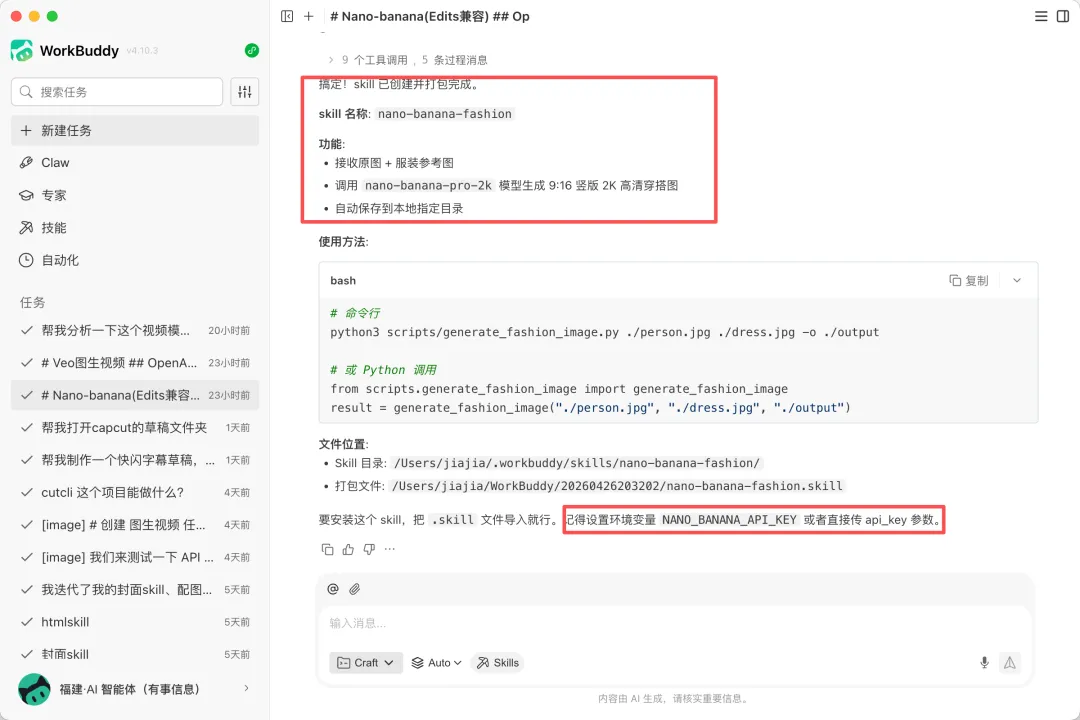
Task: Open the 自动化 section
Action: (x=135, y=260)
